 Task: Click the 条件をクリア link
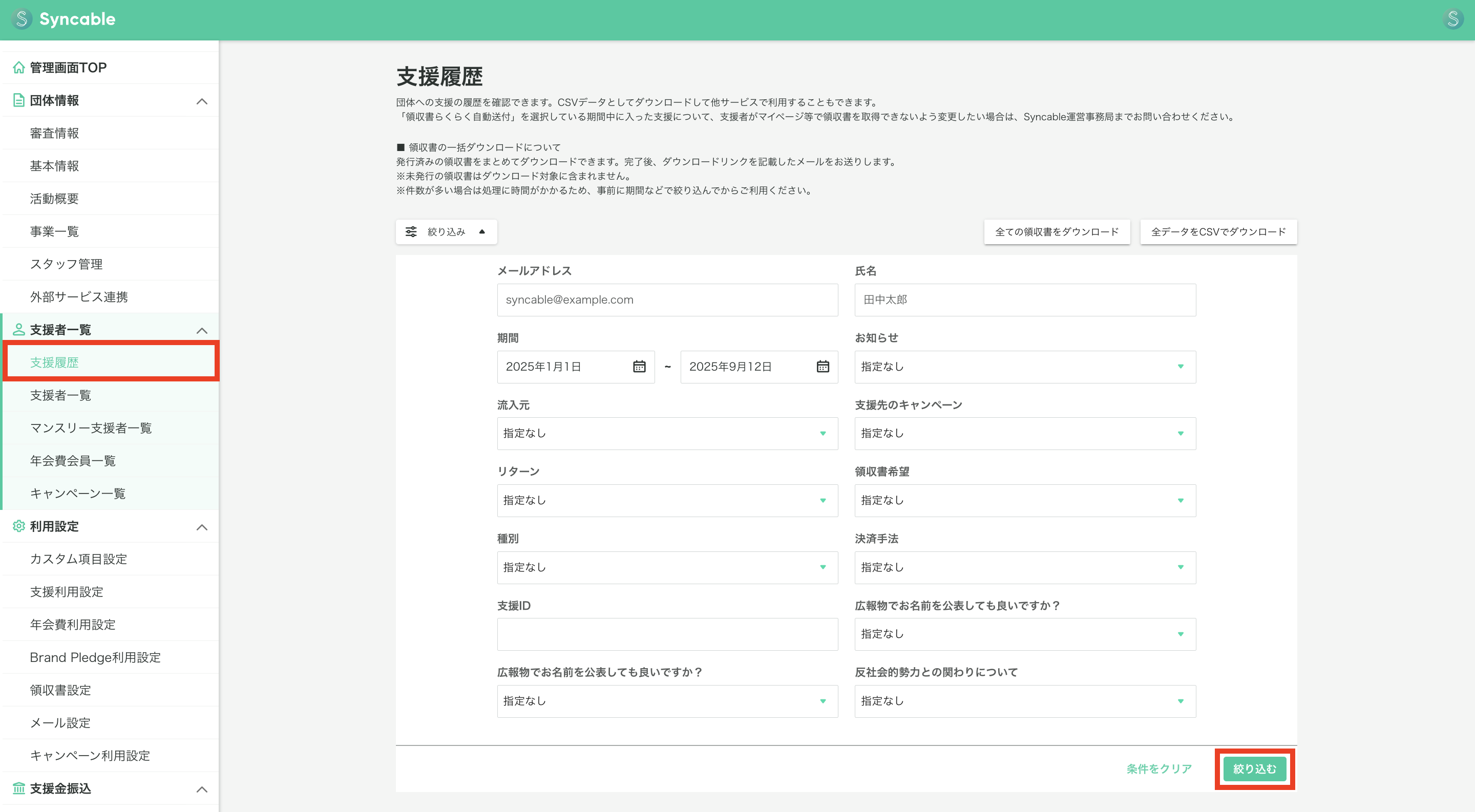tap(1158, 769)
